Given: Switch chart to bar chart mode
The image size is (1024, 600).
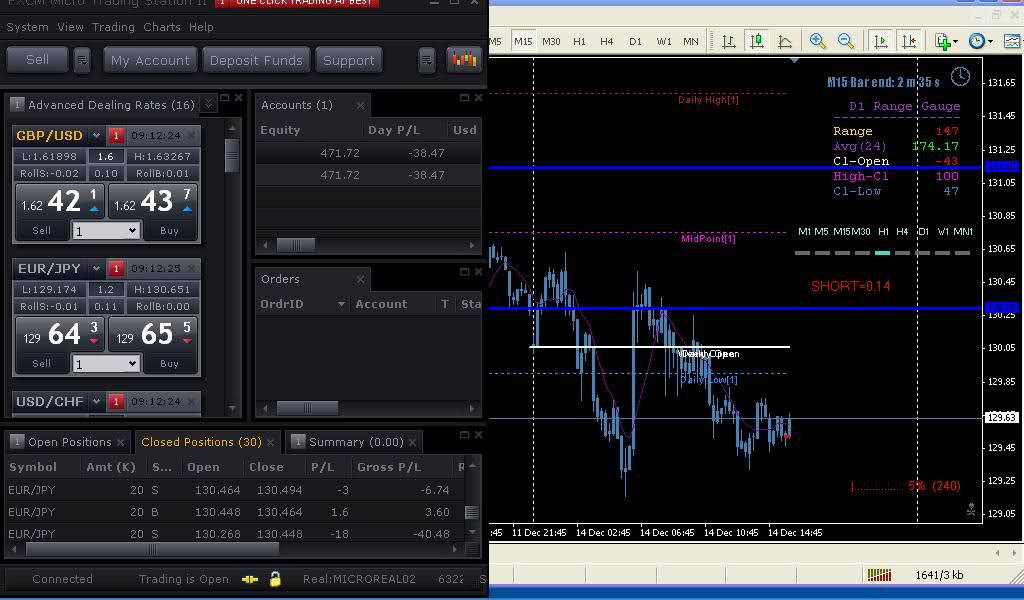Looking at the screenshot, I should coord(729,41).
